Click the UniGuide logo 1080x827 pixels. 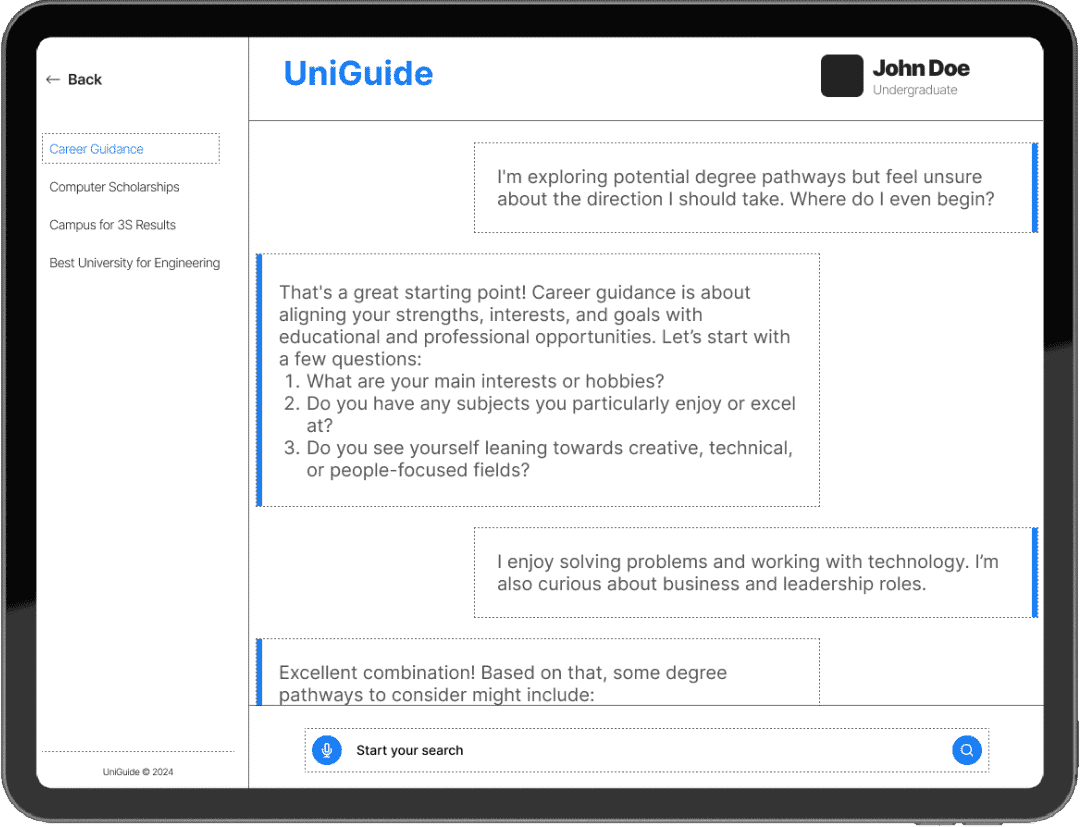point(358,73)
